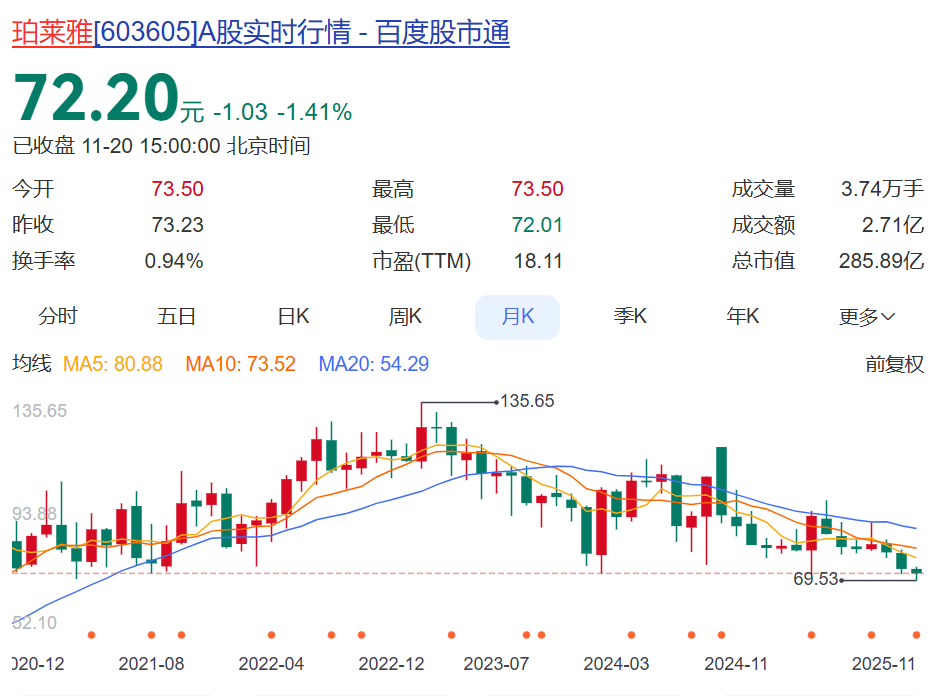Click the orange event dot above 2022-04
The image size is (942, 696).
[x=272, y=635]
